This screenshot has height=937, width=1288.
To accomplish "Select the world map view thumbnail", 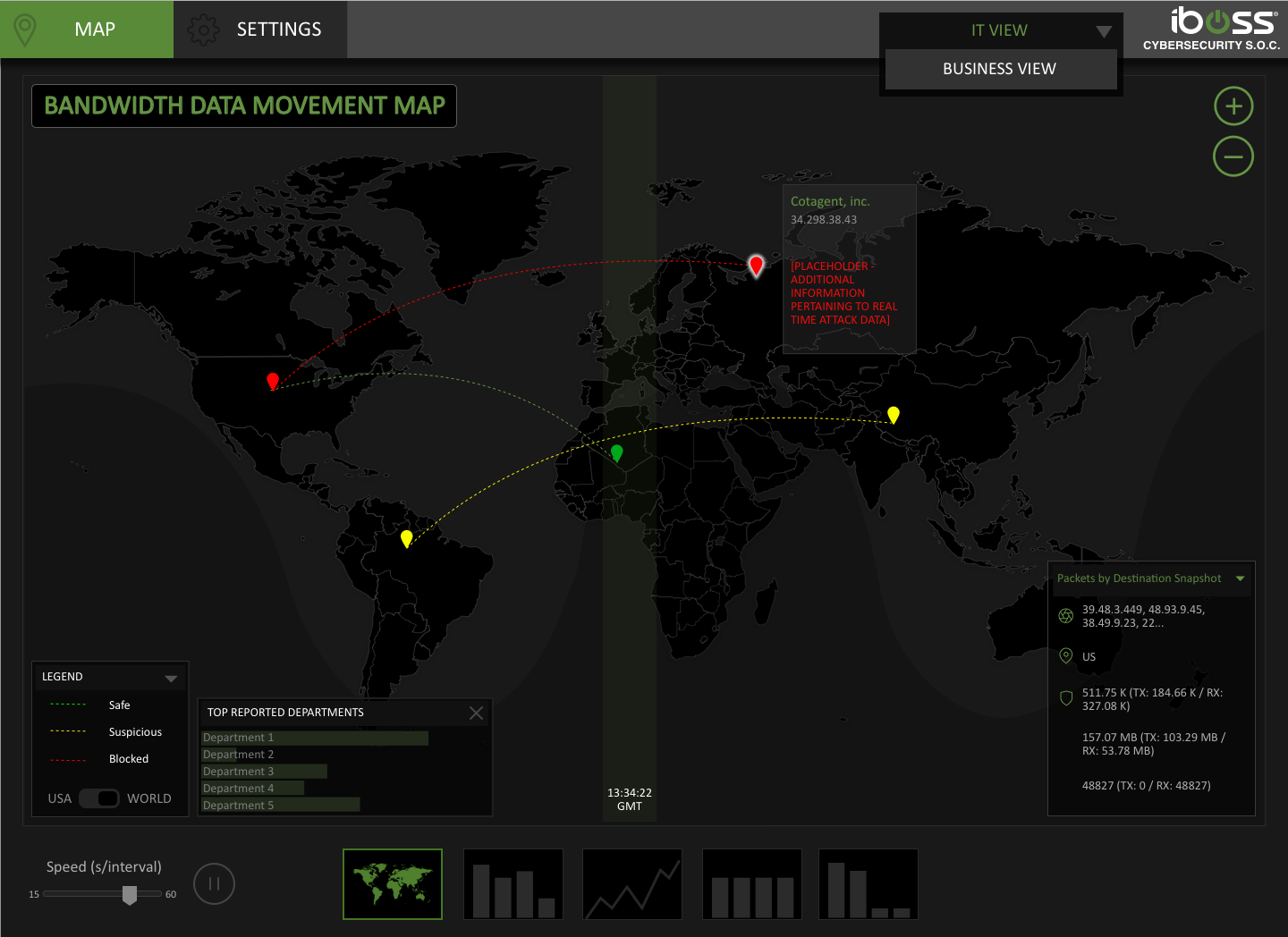I will pos(393,884).
